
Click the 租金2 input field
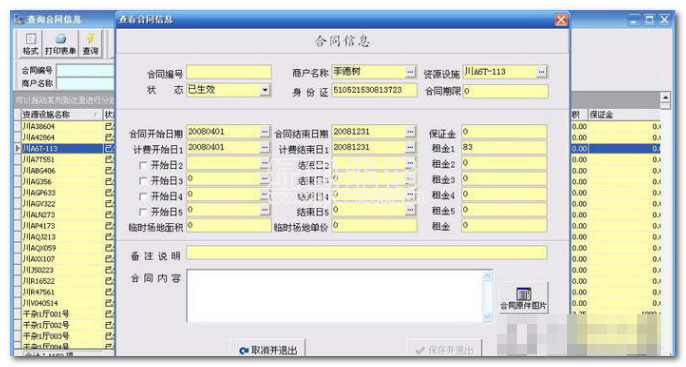tap(504, 163)
